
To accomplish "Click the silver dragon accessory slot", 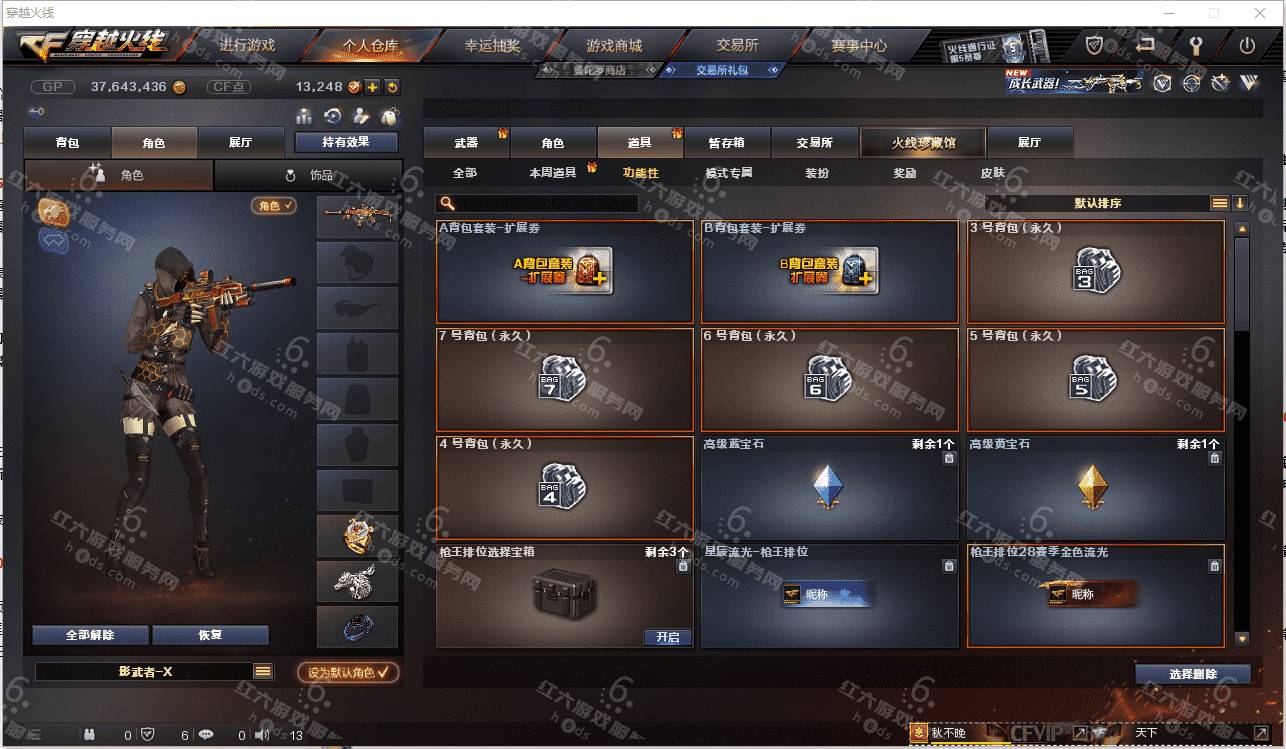I will pyautogui.click(x=358, y=581).
